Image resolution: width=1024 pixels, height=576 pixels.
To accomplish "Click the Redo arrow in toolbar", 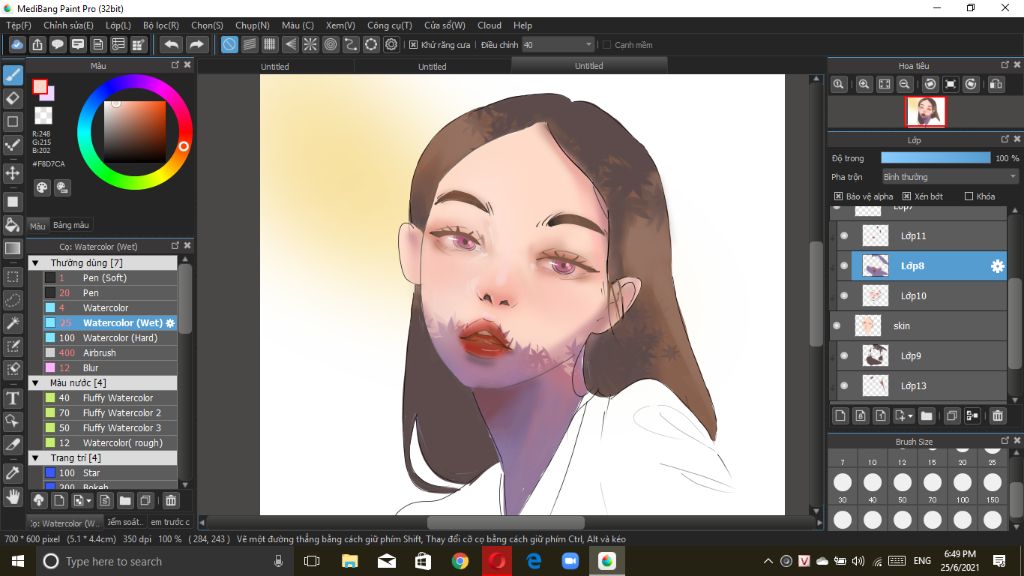I will (x=196, y=44).
